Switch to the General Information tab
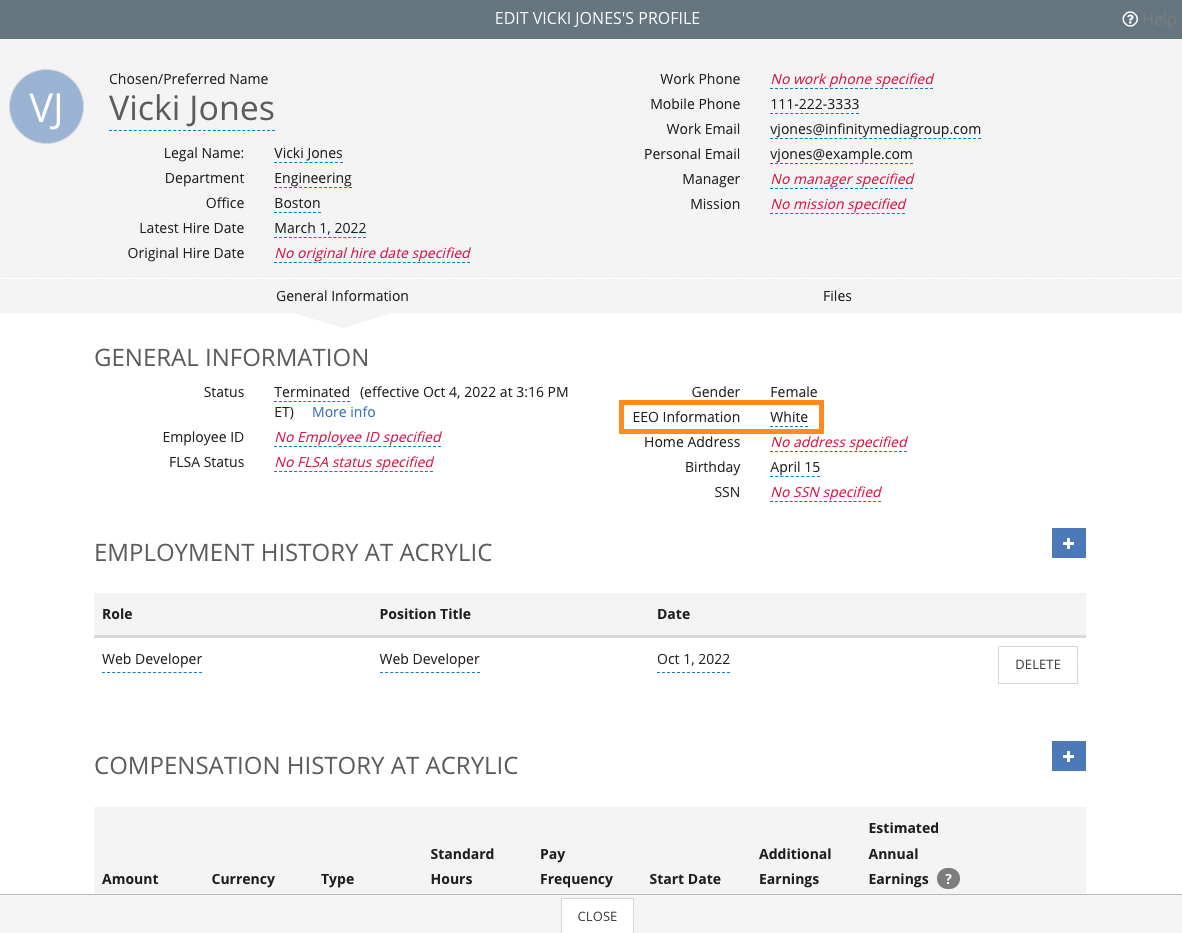 point(342,296)
